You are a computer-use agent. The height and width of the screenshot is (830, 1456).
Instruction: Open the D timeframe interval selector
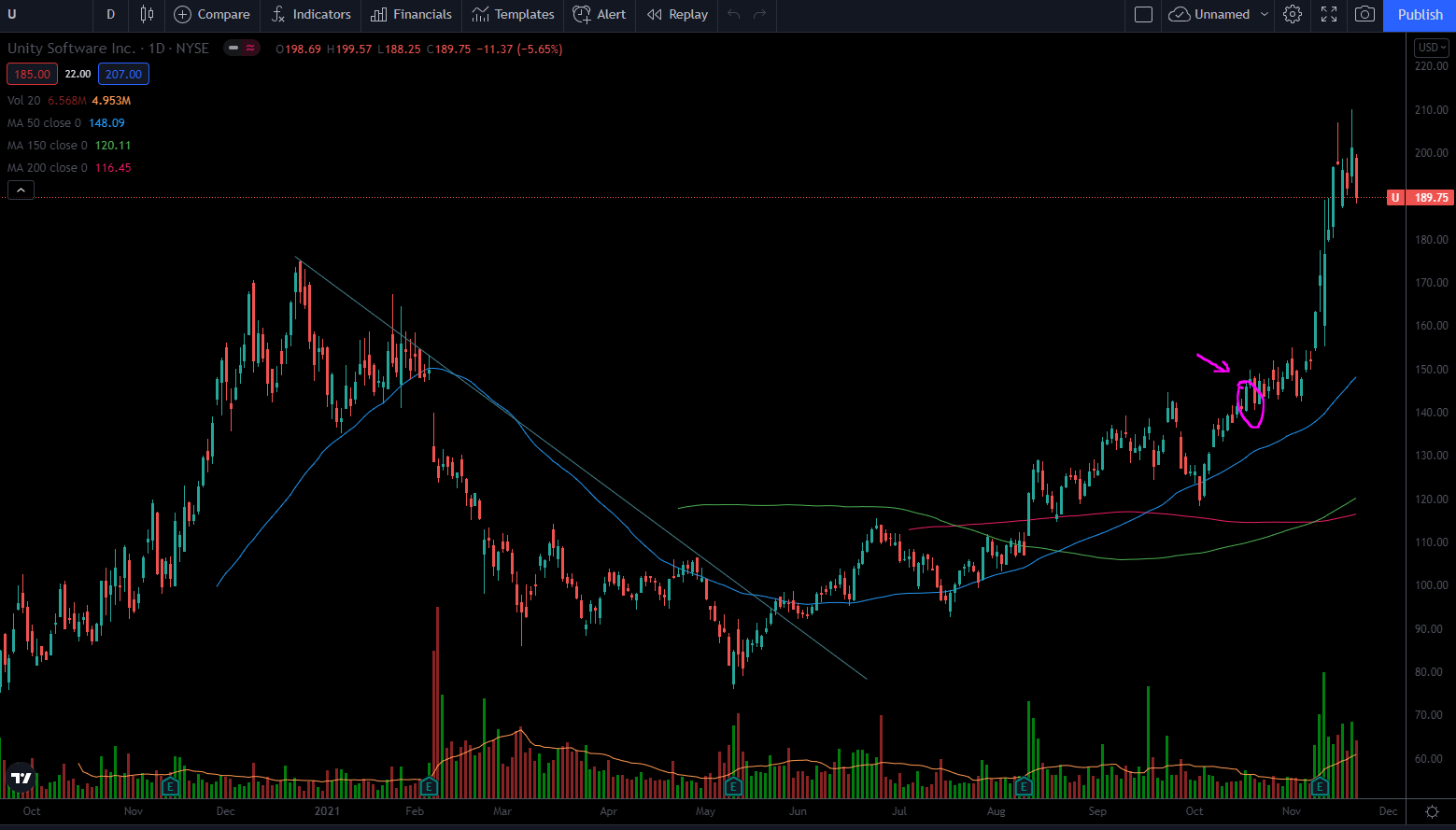coord(110,14)
